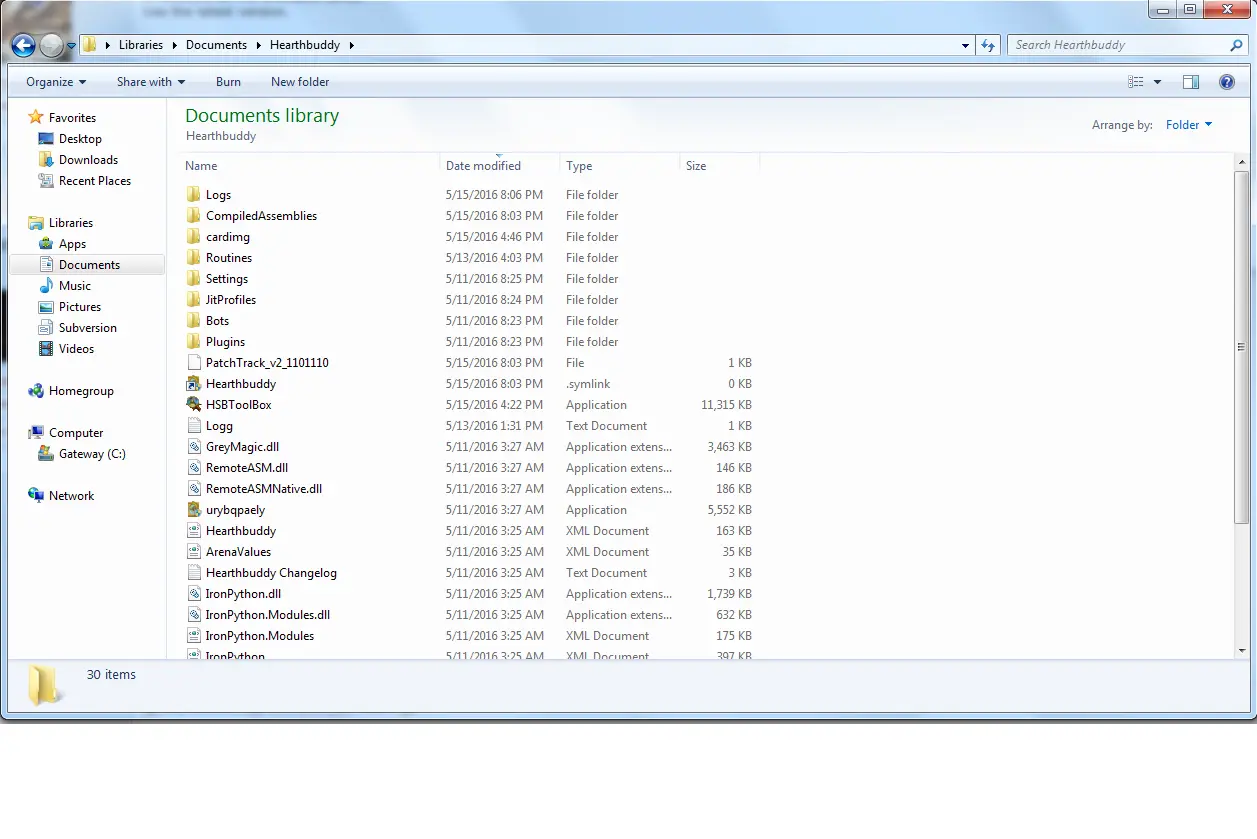Expand the view options arrow
This screenshot has width=1257, height=839.
click(x=1157, y=82)
